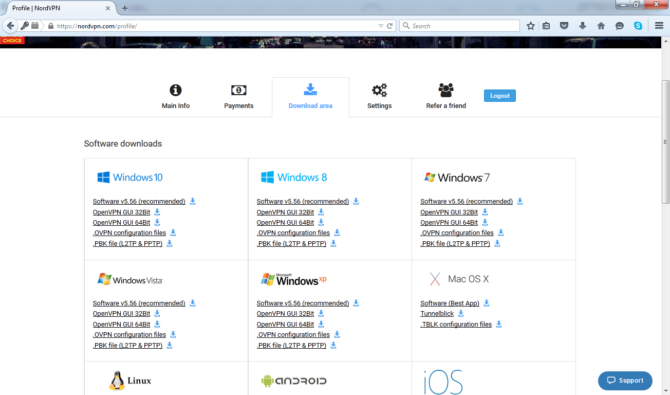Image resolution: width=670 pixels, height=395 pixels.
Task: Click .TBLK configuration files link
Action: [456, 324]
